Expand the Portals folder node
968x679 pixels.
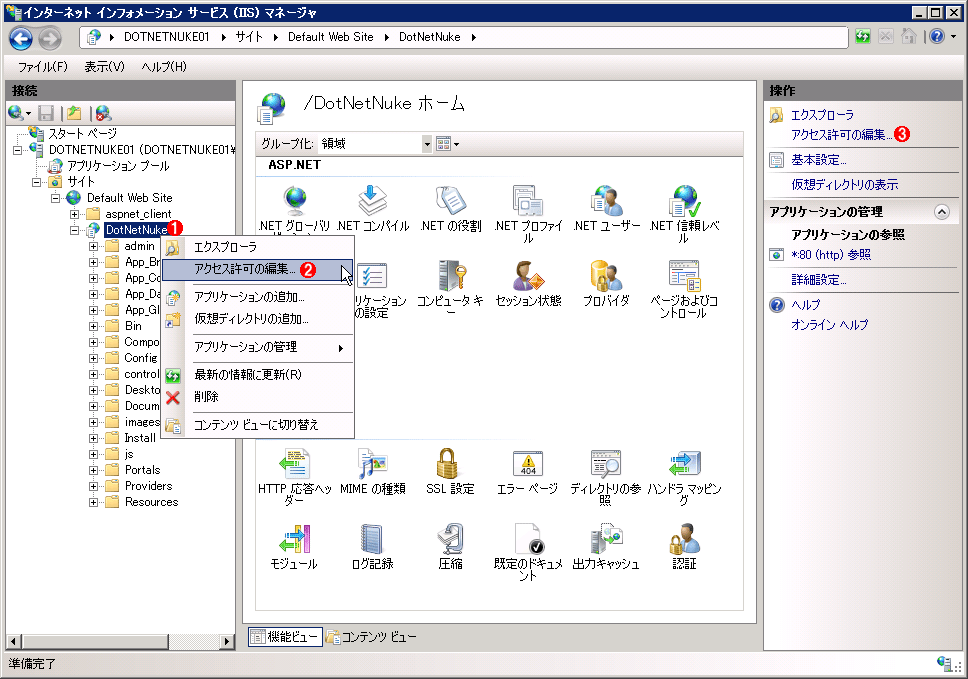(93, 470)
